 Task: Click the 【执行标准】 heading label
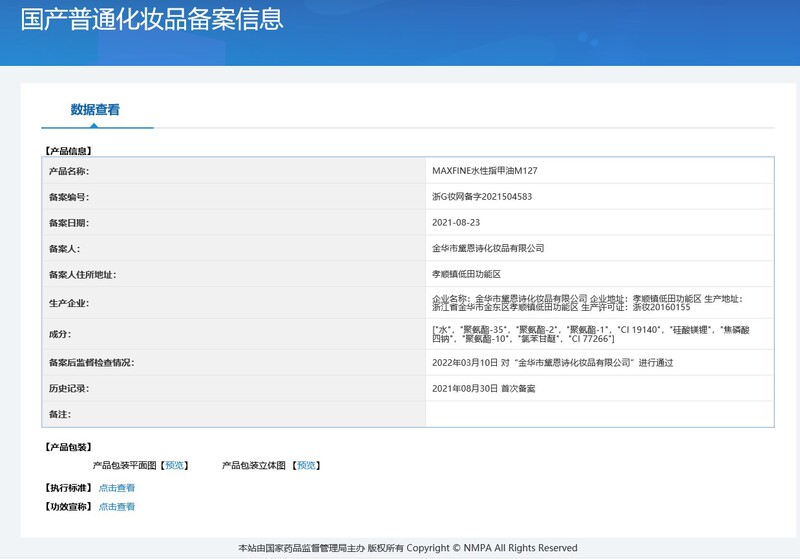coord(68,488)
